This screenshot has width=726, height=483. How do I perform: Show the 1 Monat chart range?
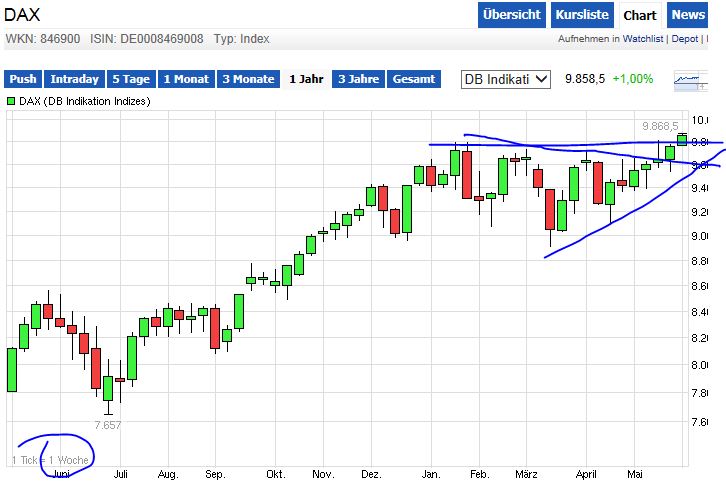point(186,79)
